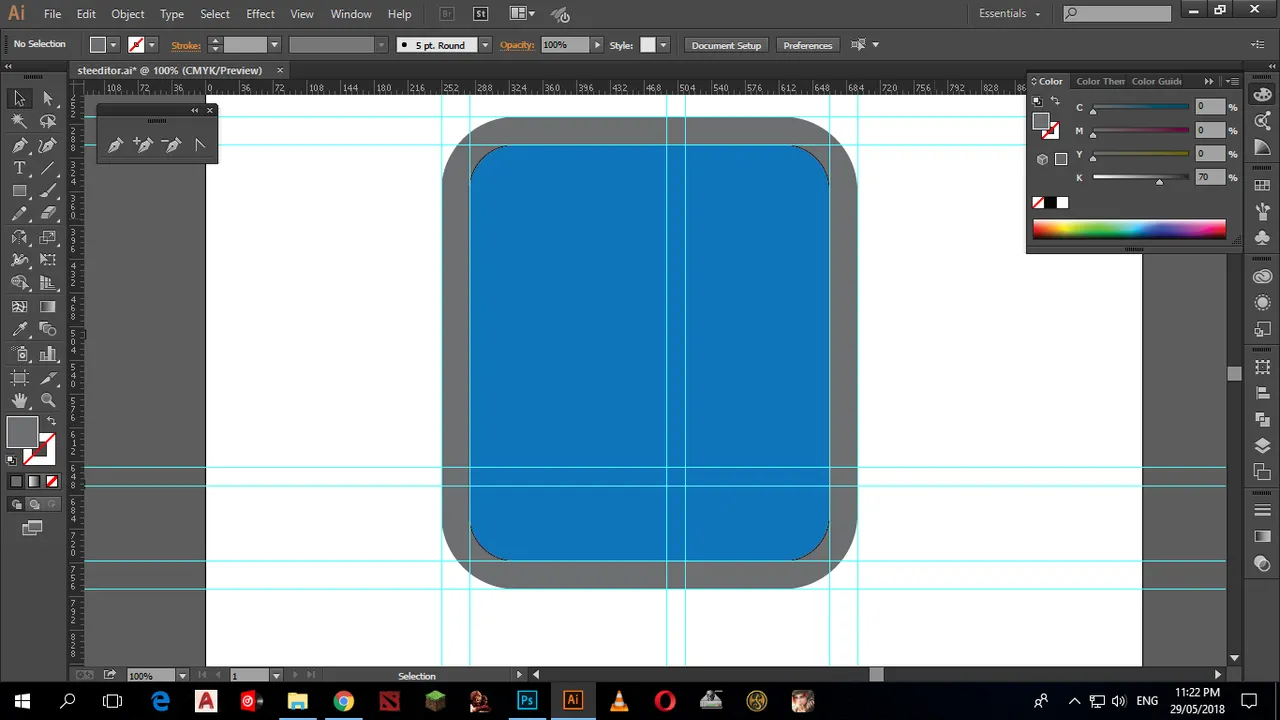The width and height of the screenshot is (1280, 720).
Task: Open fill color dropdown in control bar
Action: [113, 45]
